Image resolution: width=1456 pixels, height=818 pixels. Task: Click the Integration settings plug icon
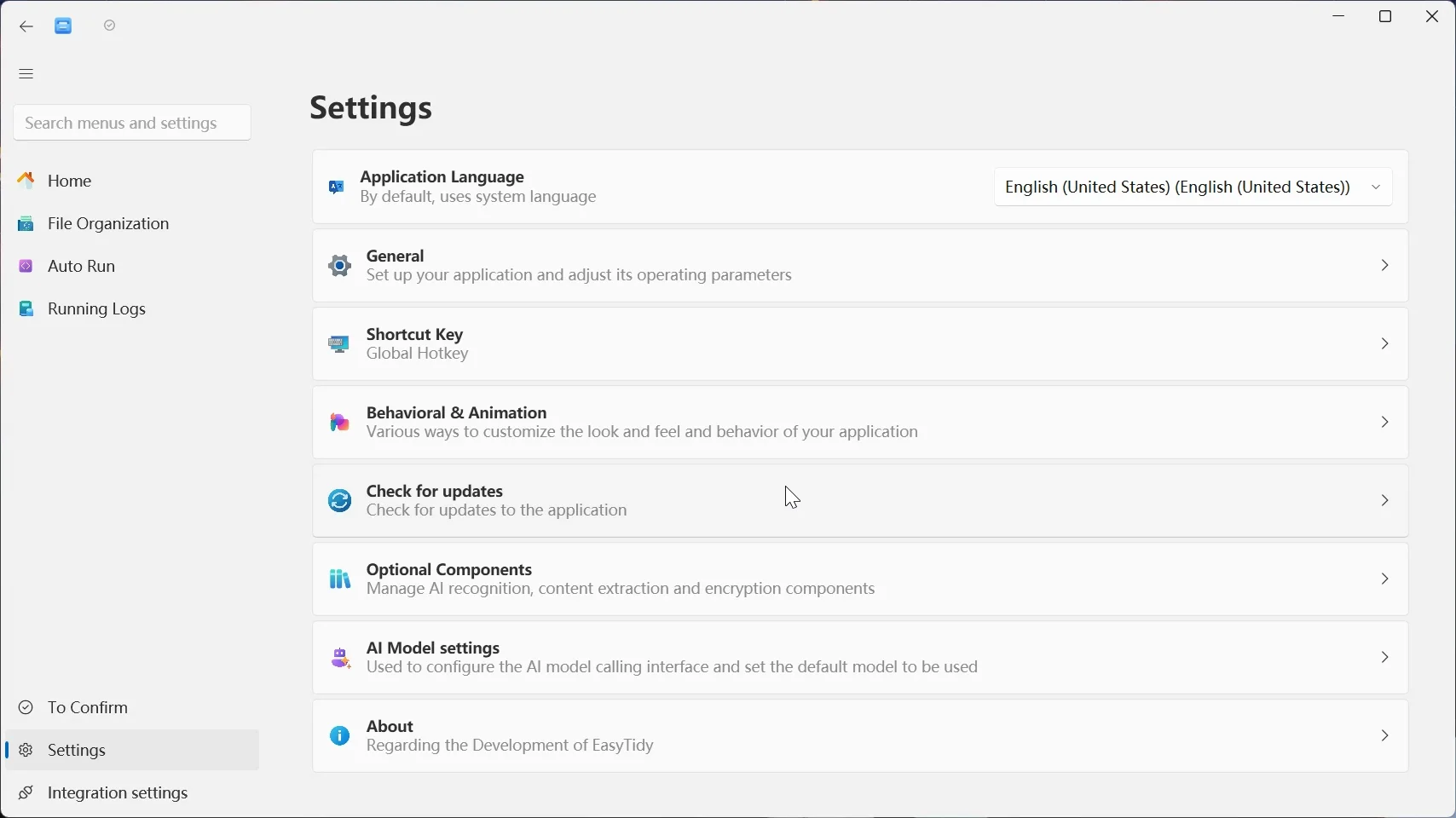(26, 793)
